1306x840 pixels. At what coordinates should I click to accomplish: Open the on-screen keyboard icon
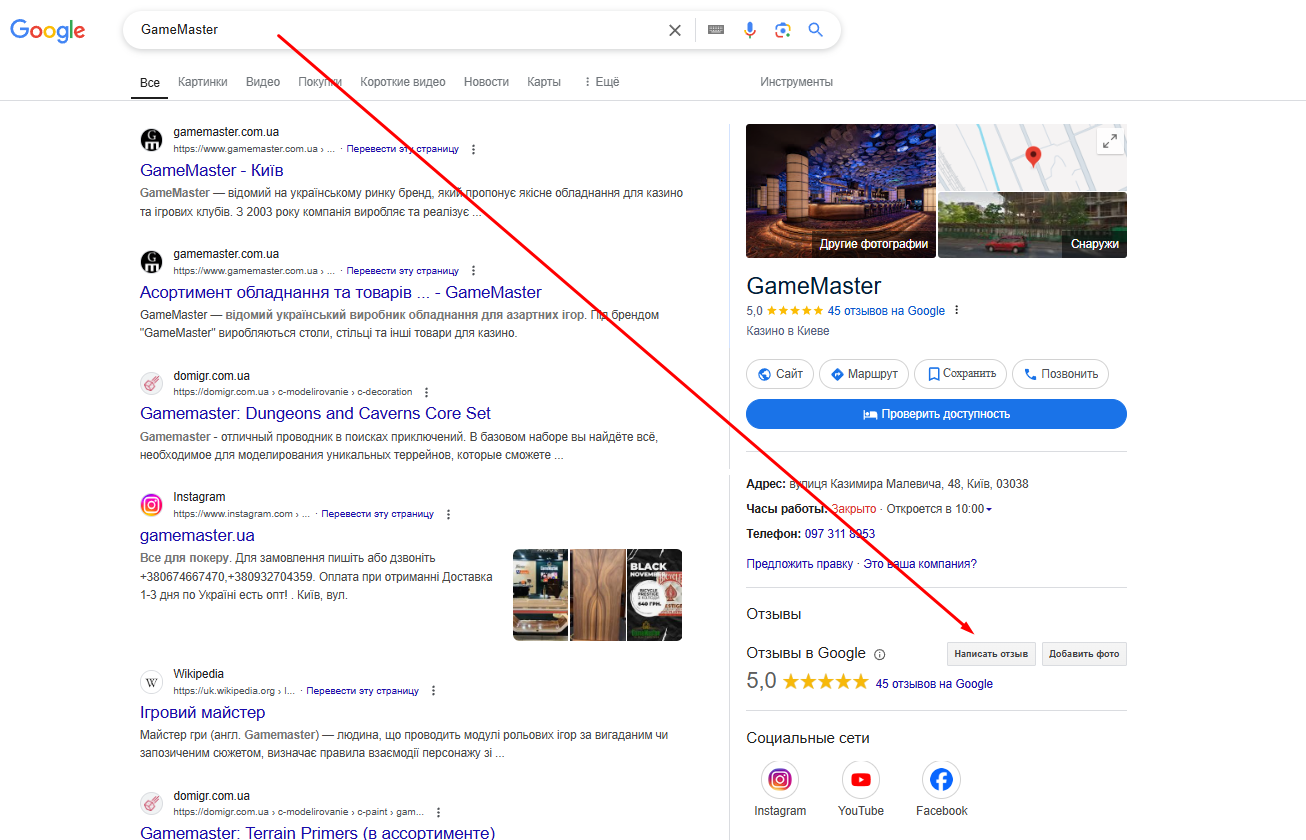pyautogui.click(x=716, y=30)
